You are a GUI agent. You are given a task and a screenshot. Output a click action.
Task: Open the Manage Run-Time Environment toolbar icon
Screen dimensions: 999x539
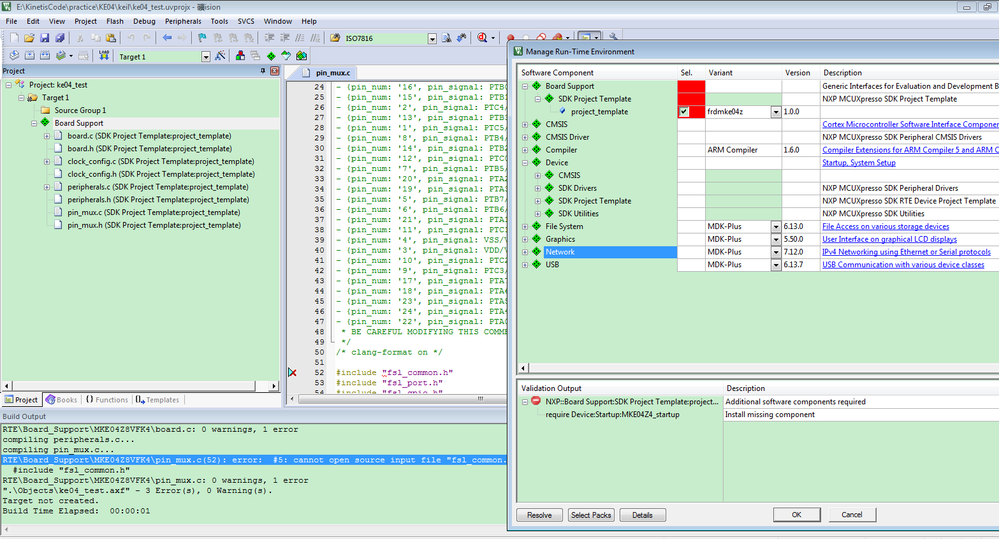(x=271, y=56)
